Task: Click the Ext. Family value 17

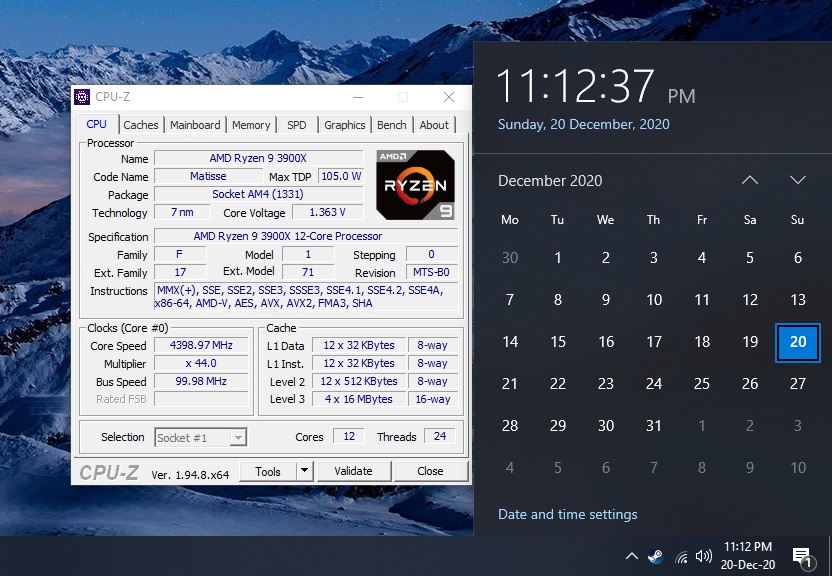Action: point(180,273)
